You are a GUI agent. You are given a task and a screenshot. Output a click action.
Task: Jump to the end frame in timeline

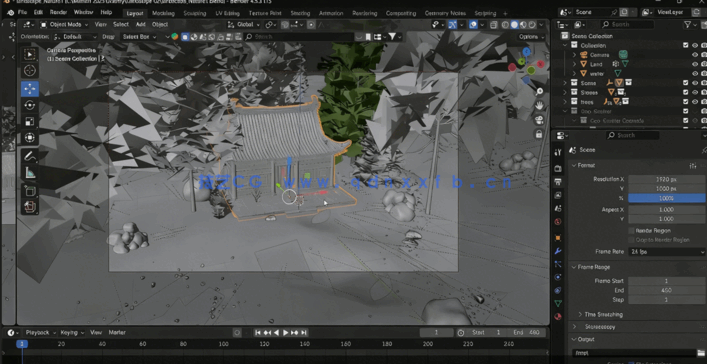point(304,332)
